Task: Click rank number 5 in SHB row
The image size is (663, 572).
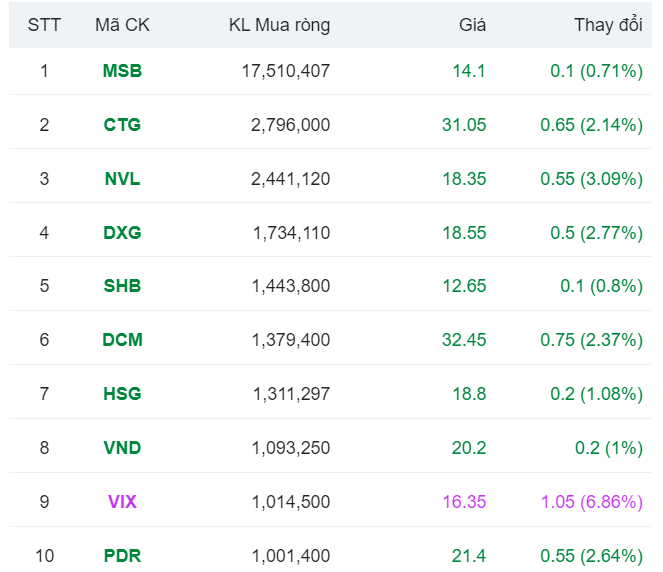Action: coord(44,286)
